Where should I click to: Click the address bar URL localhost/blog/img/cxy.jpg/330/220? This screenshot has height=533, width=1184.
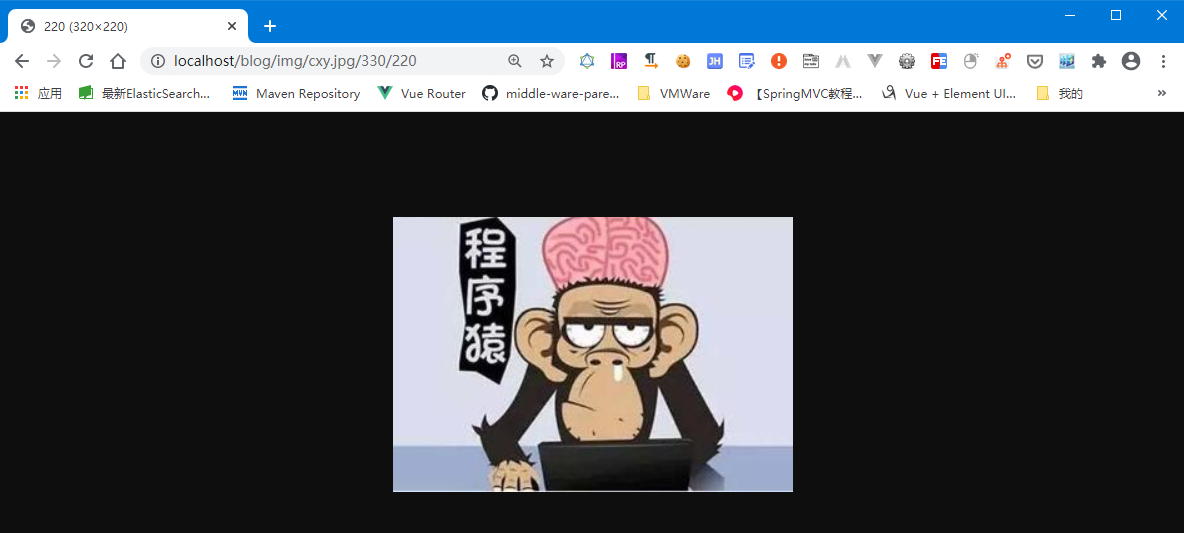point(294,61)
